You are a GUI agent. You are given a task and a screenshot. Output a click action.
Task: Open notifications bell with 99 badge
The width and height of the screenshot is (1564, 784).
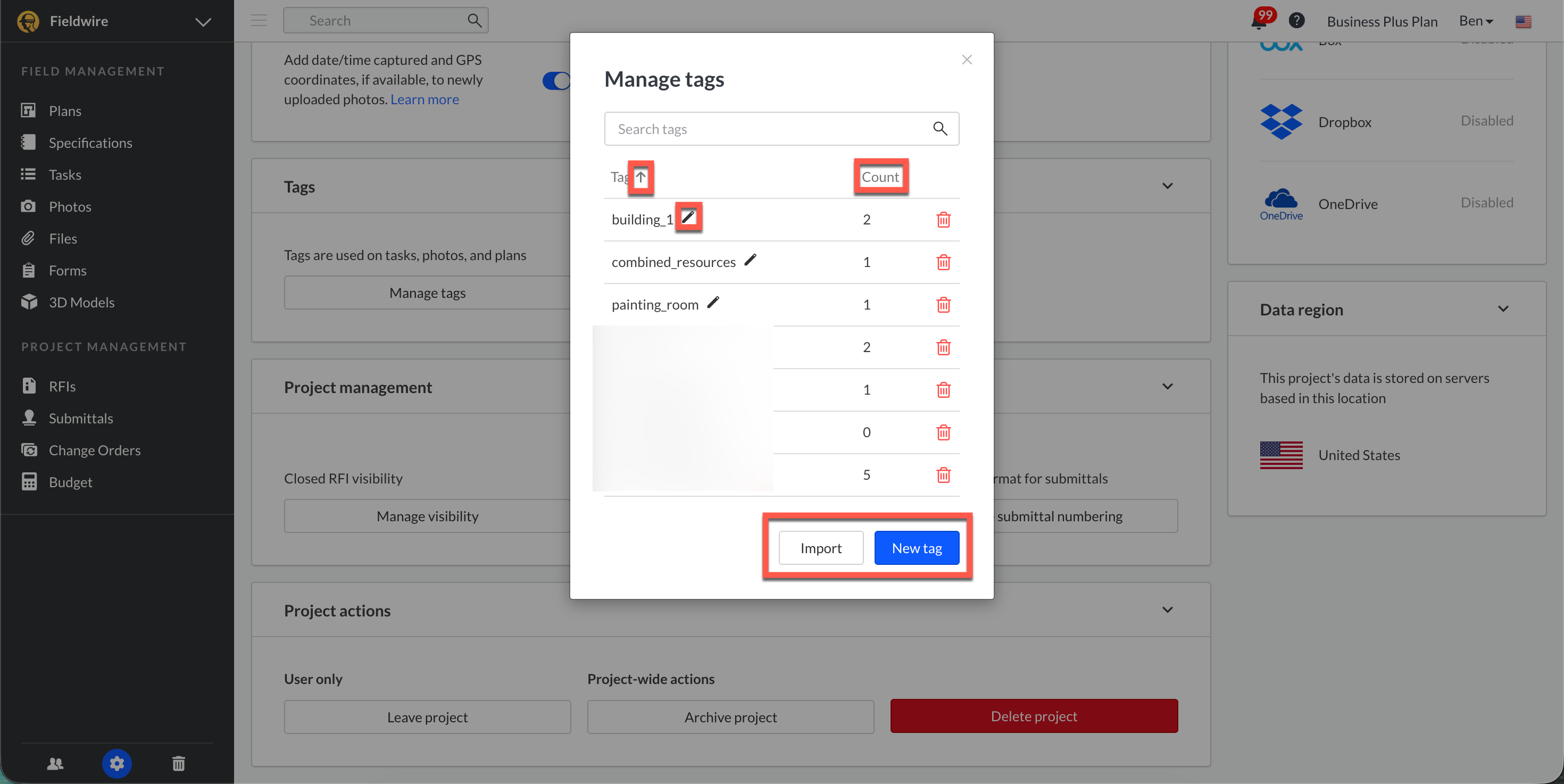(x=1259, y=22)
